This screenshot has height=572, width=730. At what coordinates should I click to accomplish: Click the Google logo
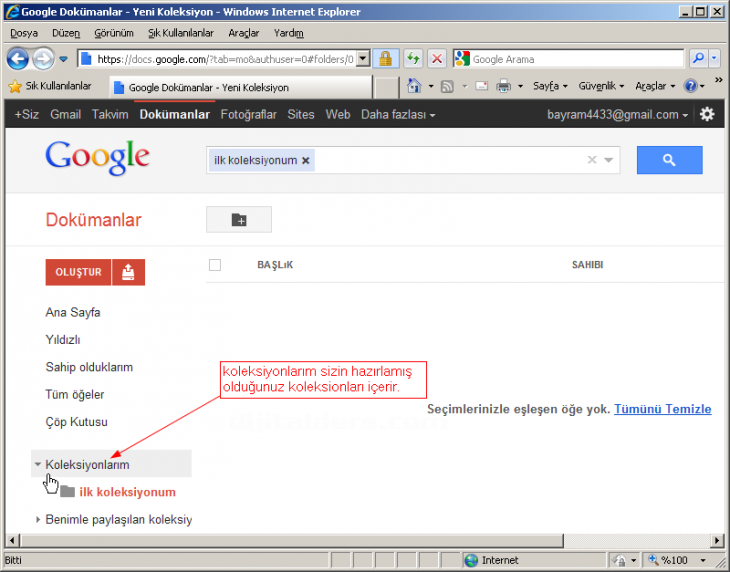coord(97,158)
